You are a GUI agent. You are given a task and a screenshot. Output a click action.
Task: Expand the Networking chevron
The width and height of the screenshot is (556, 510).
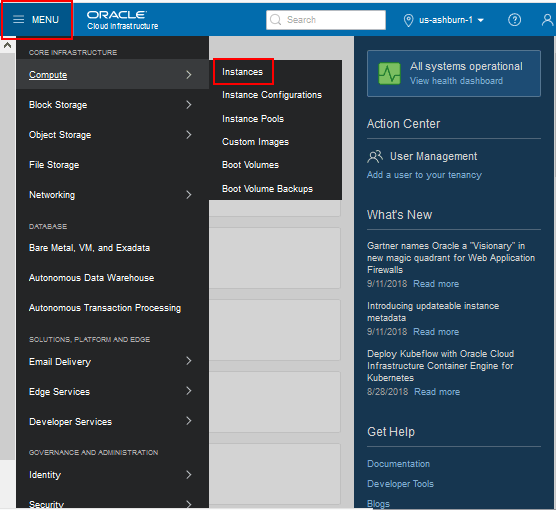pyautogui.click(x=189, y=195)
